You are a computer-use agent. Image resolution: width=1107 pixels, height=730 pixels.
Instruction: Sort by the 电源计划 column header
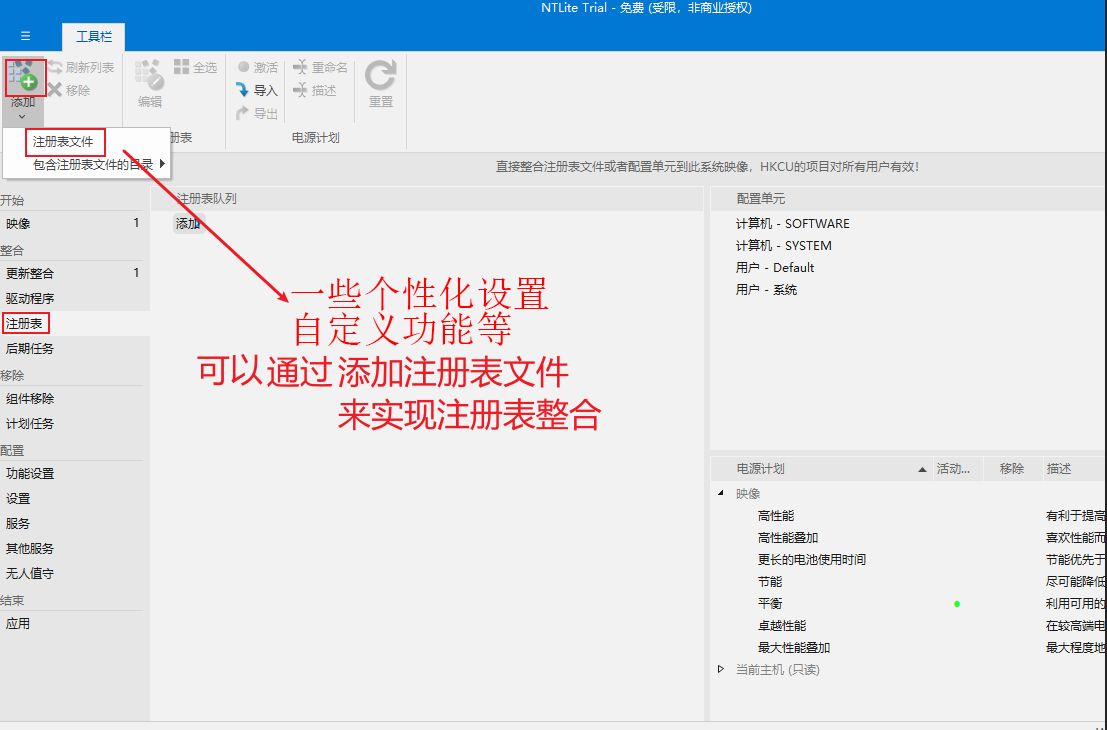click(760, 468)
